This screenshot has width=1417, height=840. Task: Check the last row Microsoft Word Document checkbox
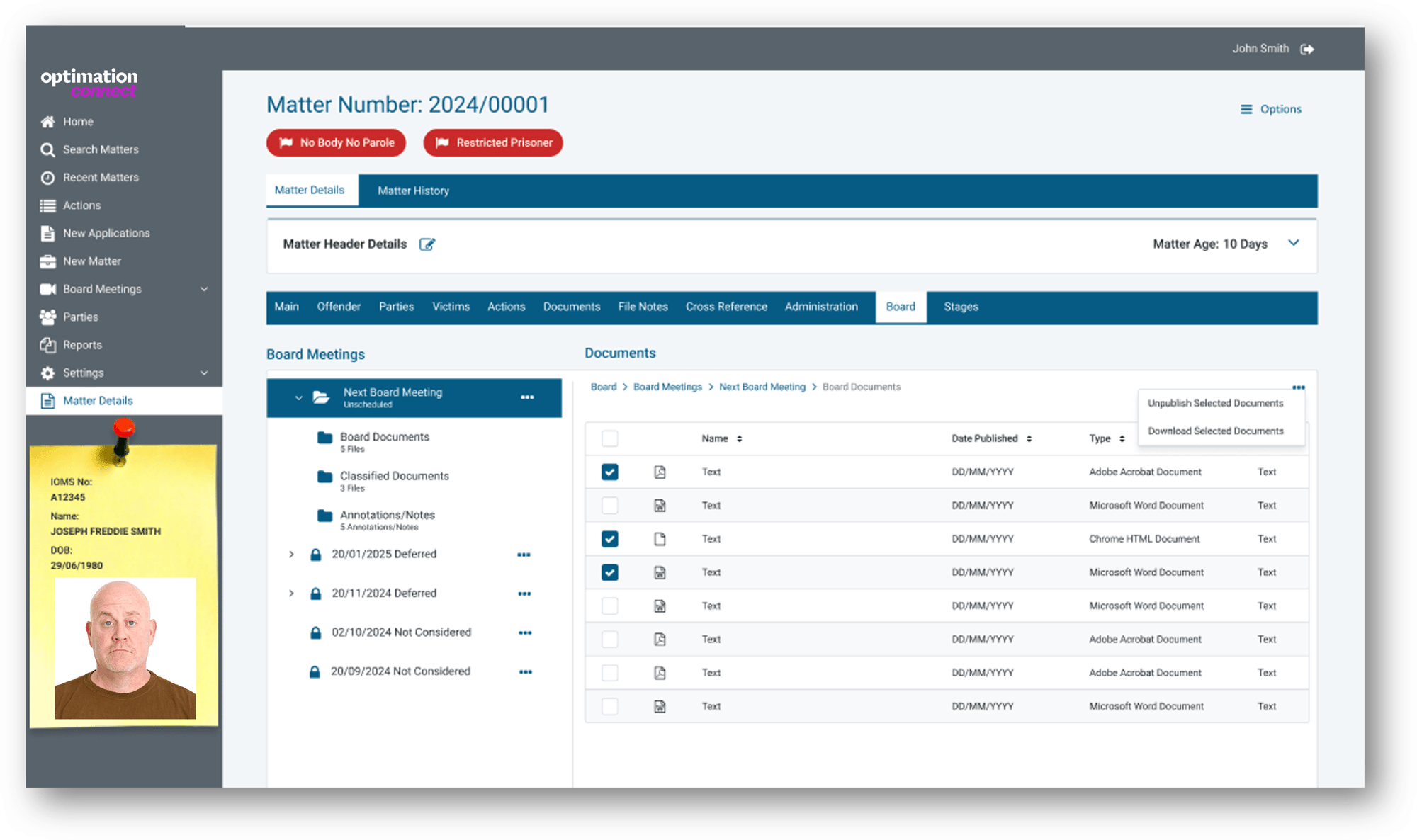point(609,706)
